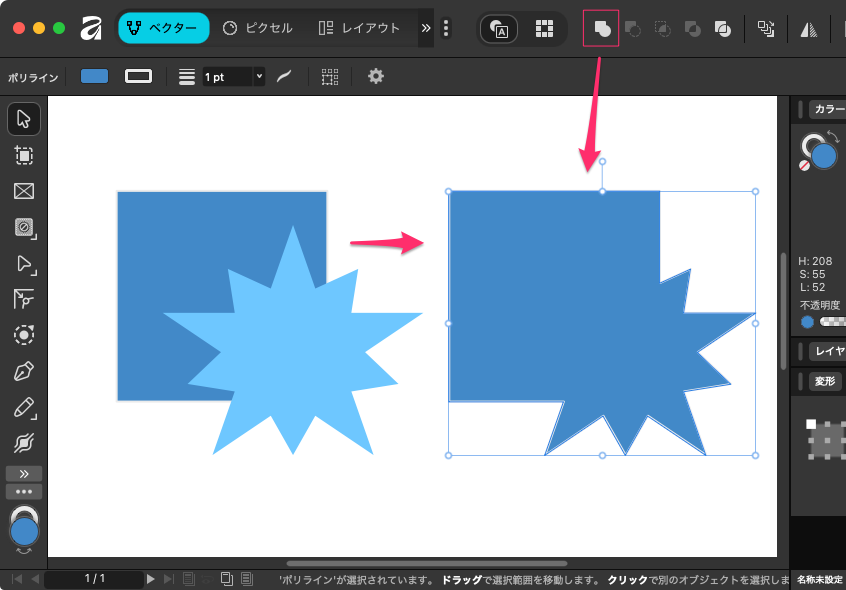Select the Move tool arrow icon
846x590 pixels.
coord(24,119)
